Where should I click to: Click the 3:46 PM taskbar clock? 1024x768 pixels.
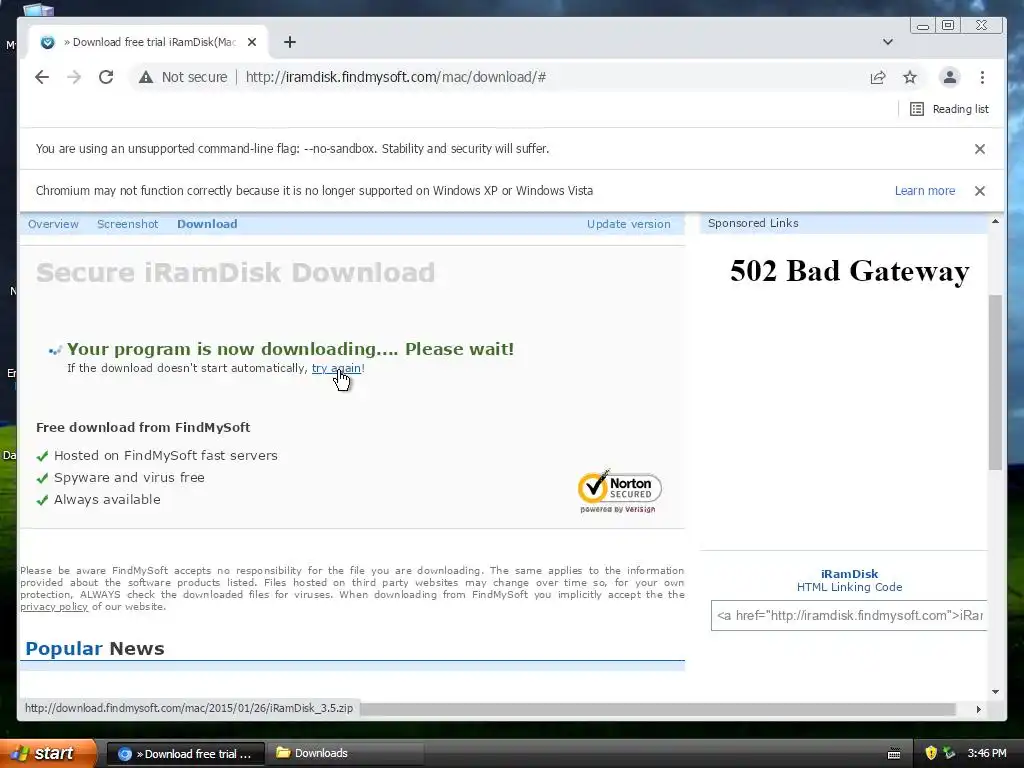tap(987, 753)
